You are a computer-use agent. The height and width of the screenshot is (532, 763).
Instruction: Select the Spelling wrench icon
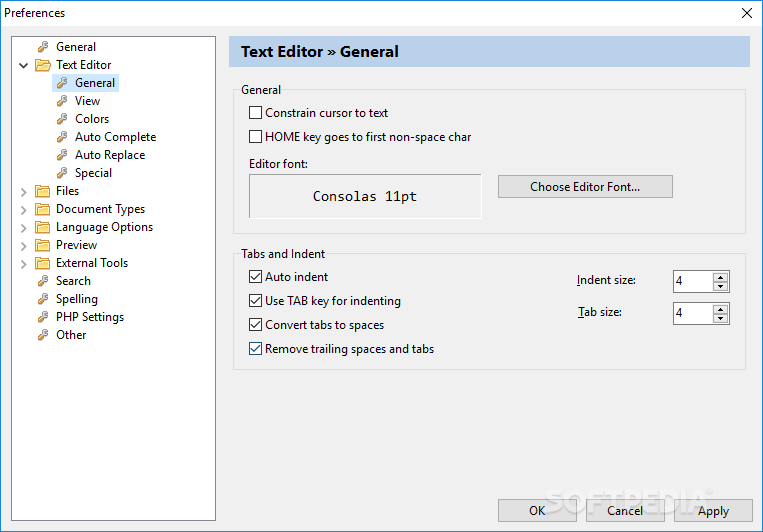43,299
